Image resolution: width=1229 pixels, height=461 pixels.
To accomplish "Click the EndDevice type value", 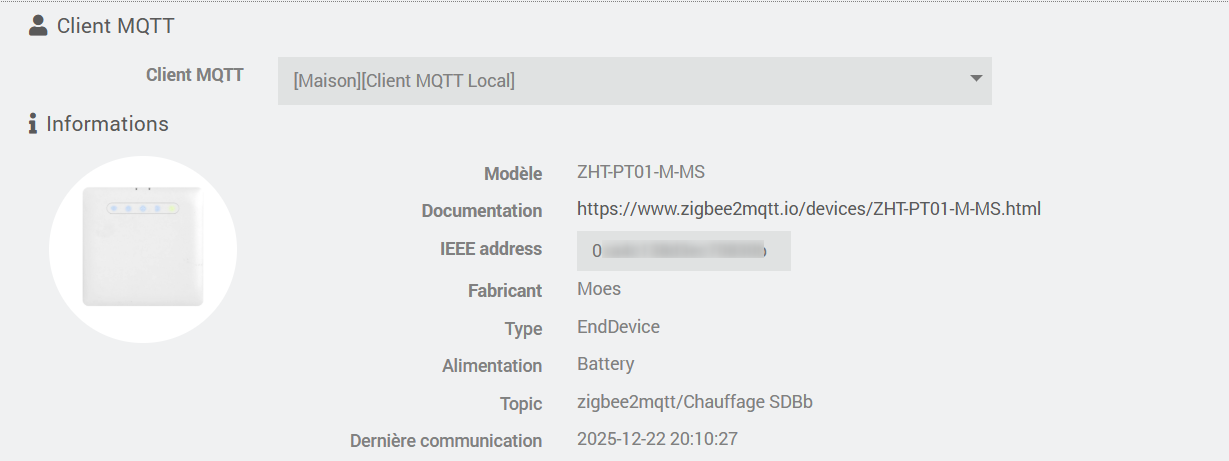I will point(618,327).
